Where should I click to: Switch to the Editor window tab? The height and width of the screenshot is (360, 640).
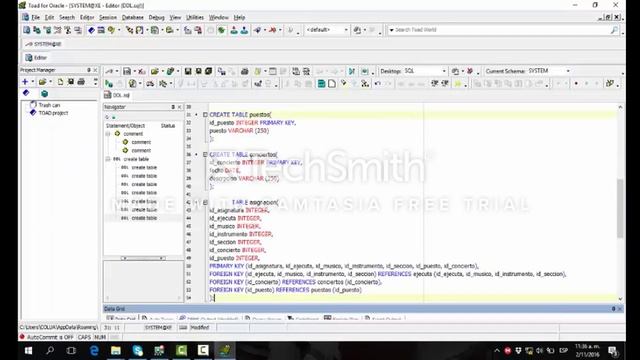36,58
